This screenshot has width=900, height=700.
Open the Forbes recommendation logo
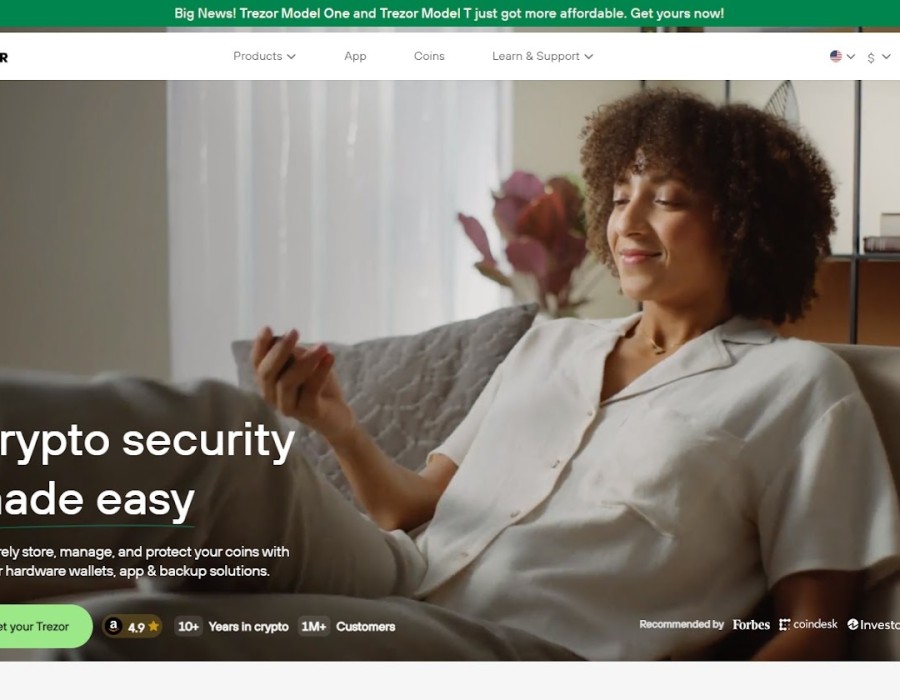point(751,625)
